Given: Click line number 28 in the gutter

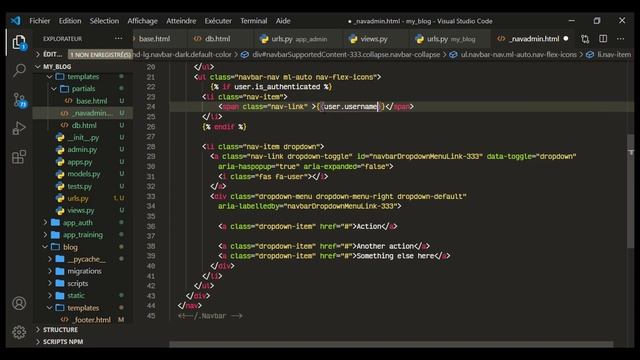Looking at the screenshot, I should click(x=151, y=147).
